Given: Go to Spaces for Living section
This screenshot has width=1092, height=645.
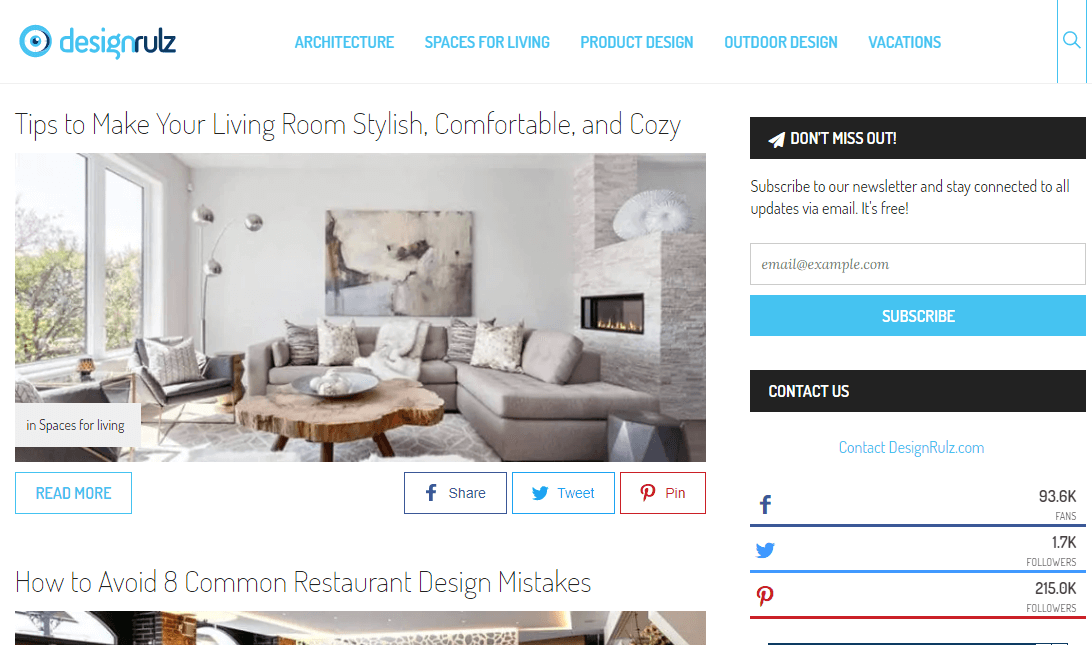Looking at the screenshot, I should point(487,42).
